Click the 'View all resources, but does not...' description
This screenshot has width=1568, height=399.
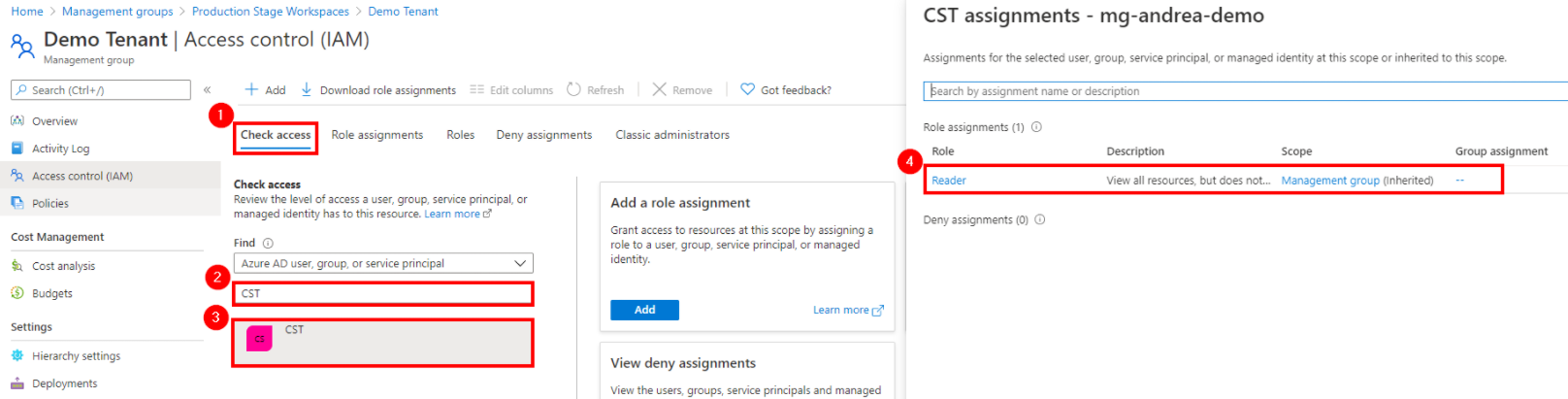click(x=1189, y=181)
